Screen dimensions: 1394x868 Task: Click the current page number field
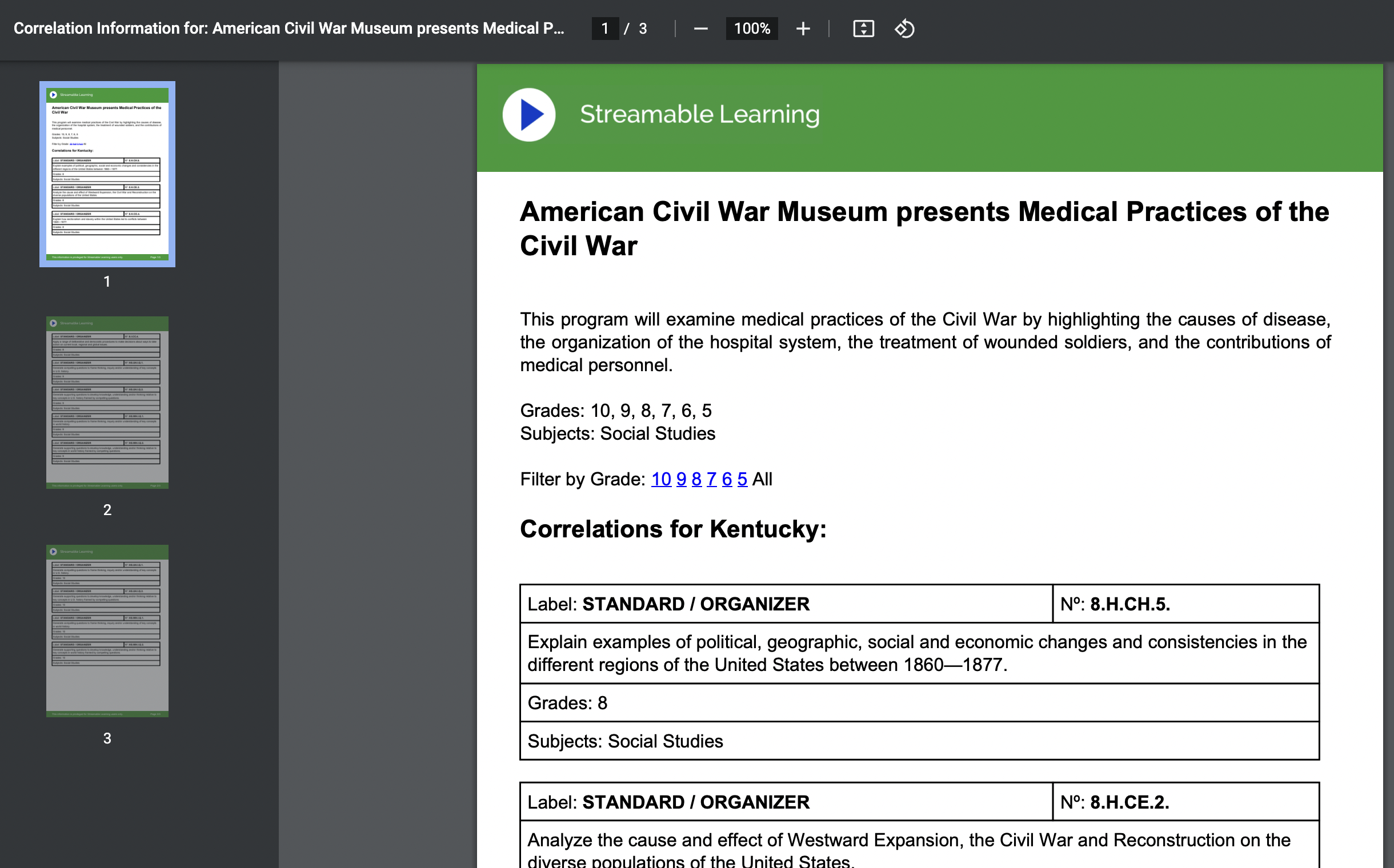click(604, 29)
